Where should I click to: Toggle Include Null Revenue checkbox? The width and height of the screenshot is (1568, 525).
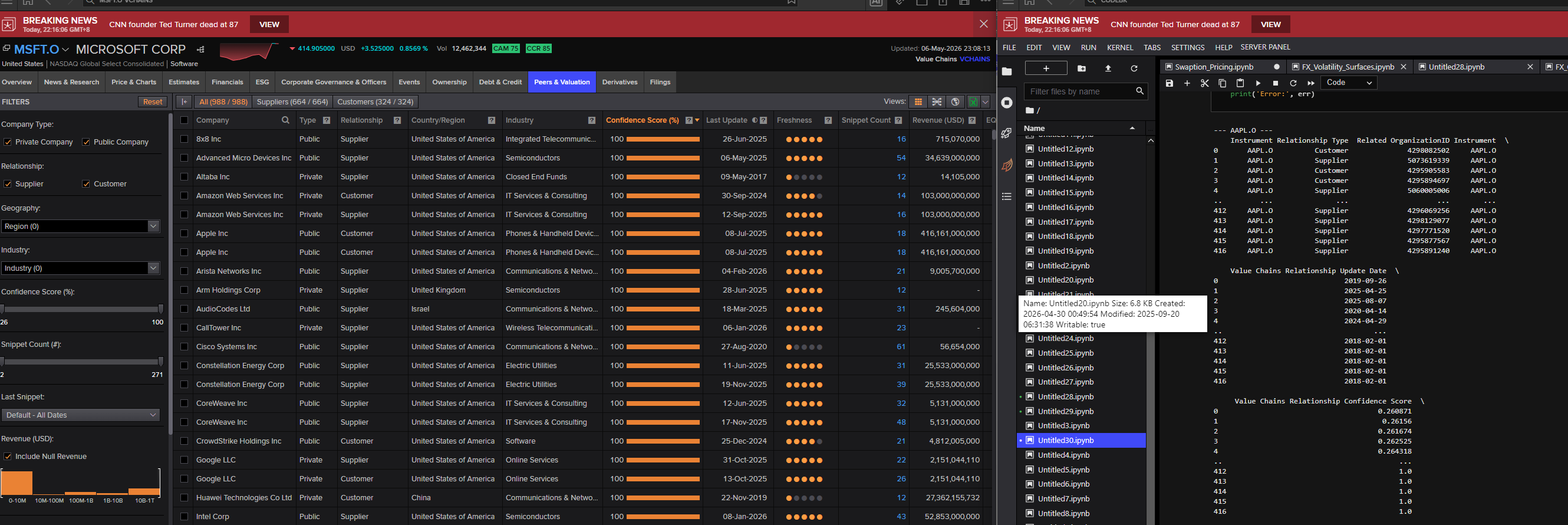click(7, 456)
